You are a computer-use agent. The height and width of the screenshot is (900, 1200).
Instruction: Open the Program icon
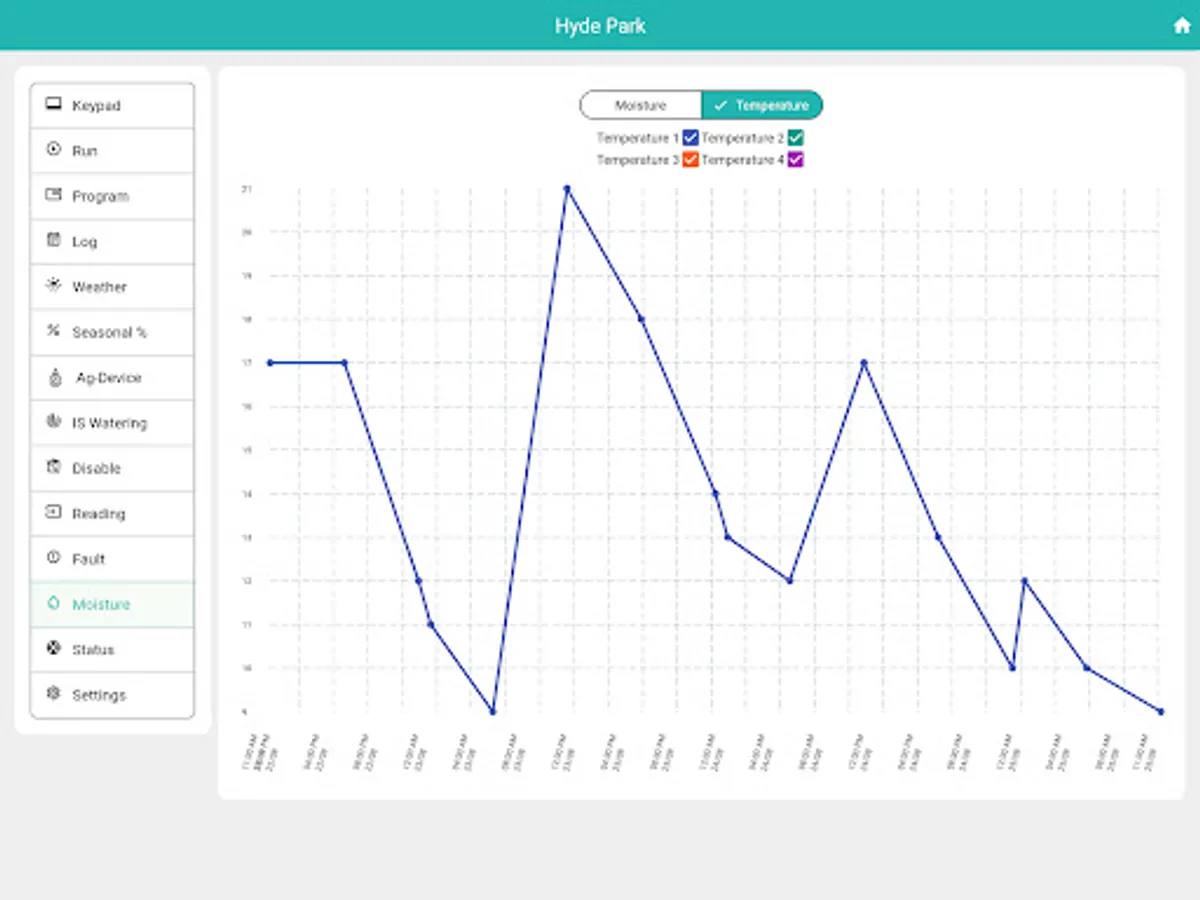point(53,195)
